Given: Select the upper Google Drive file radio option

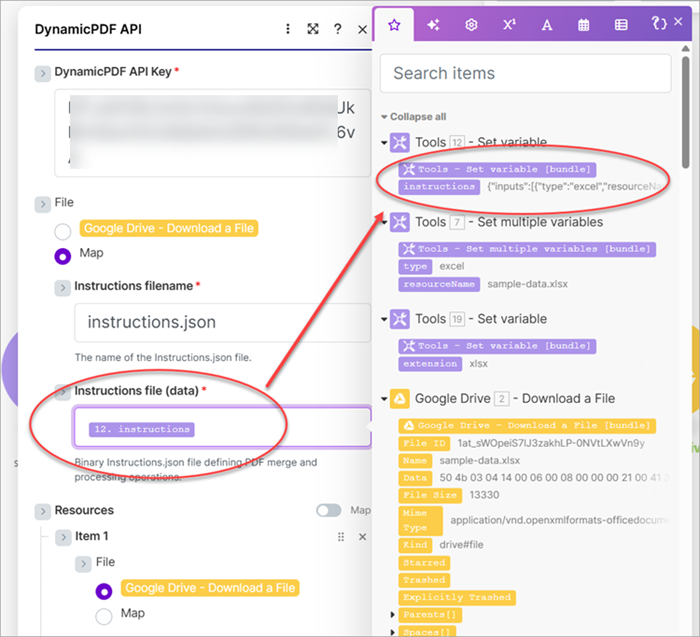Looking at the screenshot, I should tap(63, 231).
